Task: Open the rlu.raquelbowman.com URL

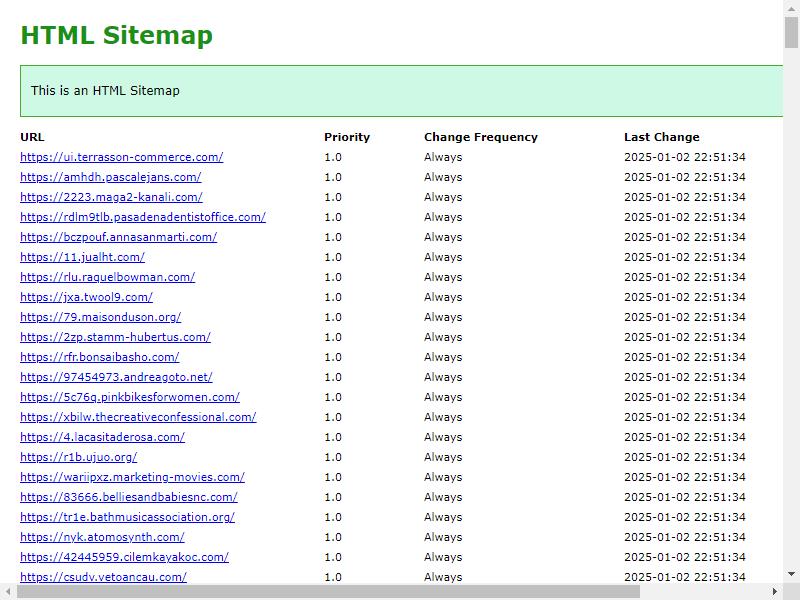Action: point(108,277)
